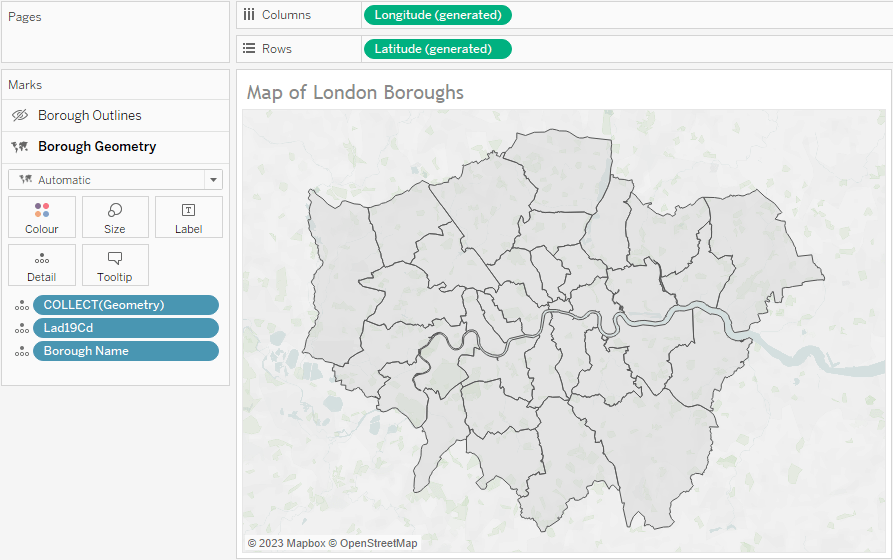Select the Borough Outlines marks layer

(x=90, y=116)
